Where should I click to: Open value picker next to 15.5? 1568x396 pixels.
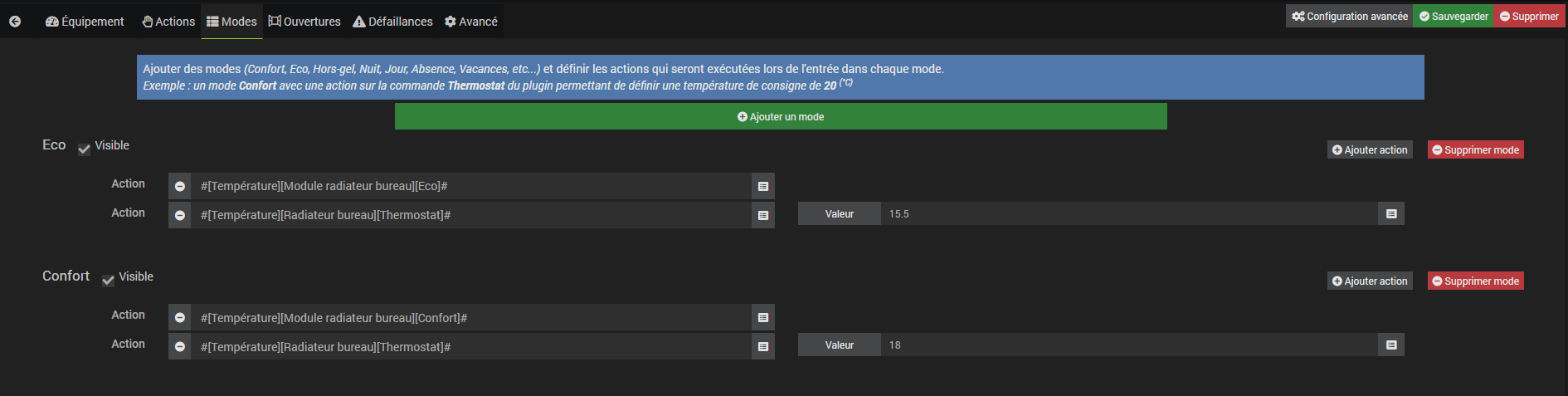point(1391,213)
